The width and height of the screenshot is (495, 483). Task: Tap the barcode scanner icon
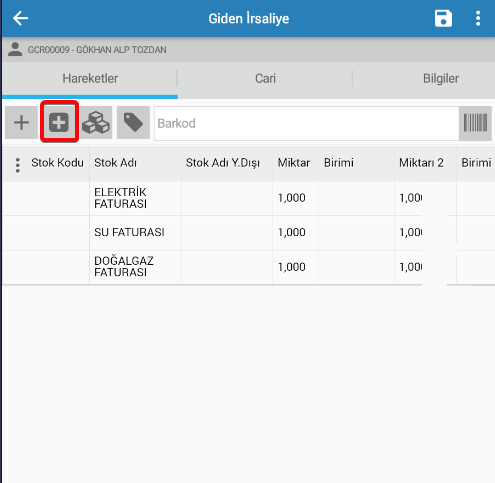475,123
